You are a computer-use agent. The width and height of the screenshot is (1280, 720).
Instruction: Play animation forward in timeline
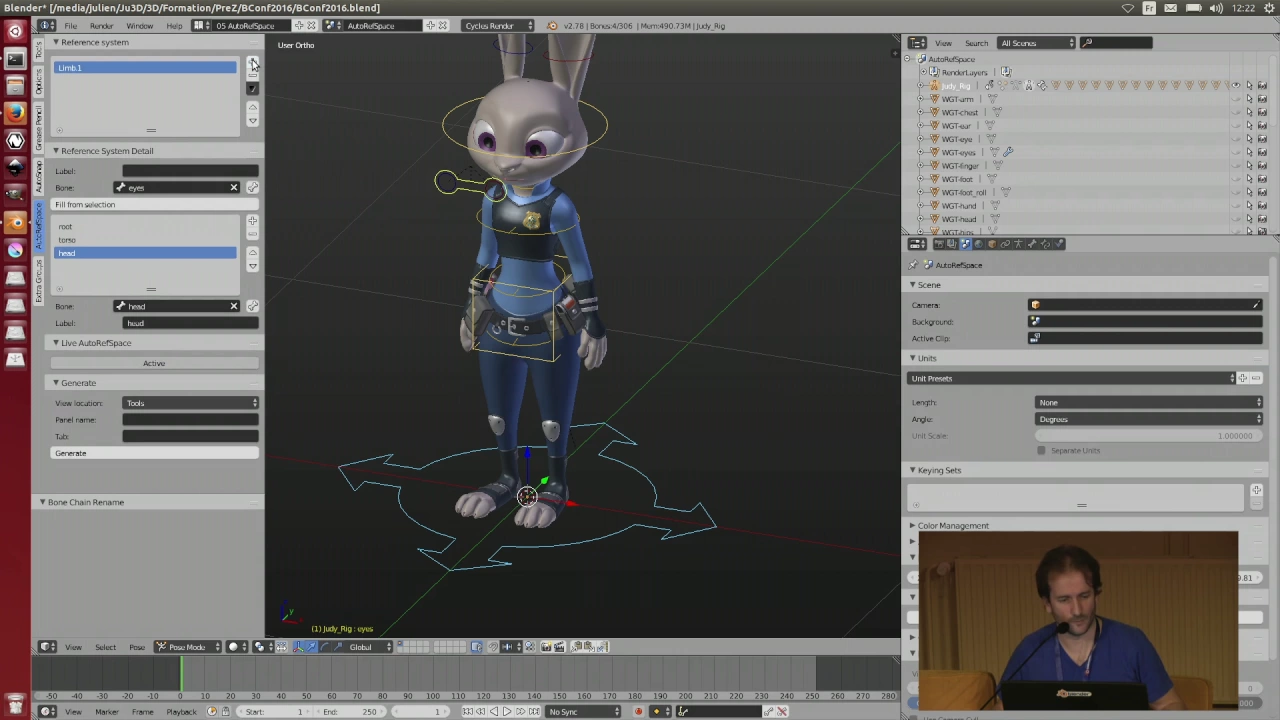pyautogui.click(x=506, y=711)
